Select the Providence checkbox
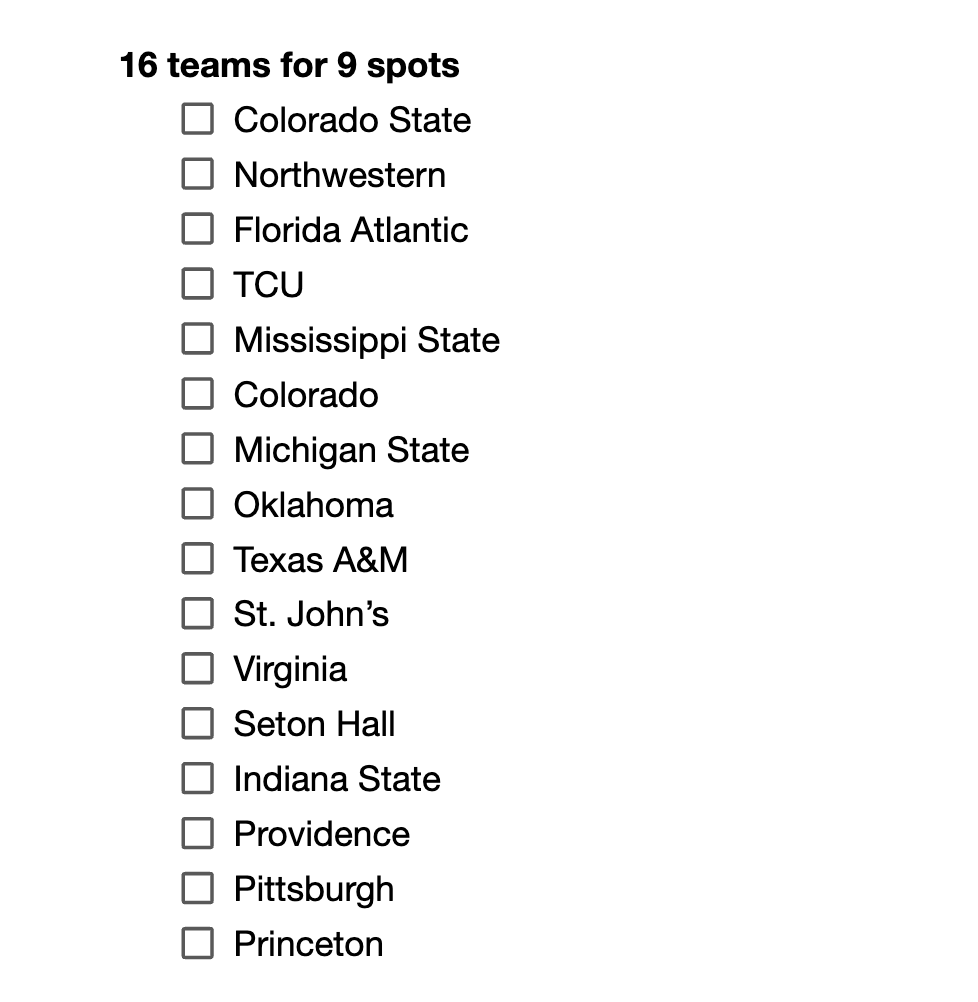The width and height of the screenshot is (978, 1002). tap(198, 834)
